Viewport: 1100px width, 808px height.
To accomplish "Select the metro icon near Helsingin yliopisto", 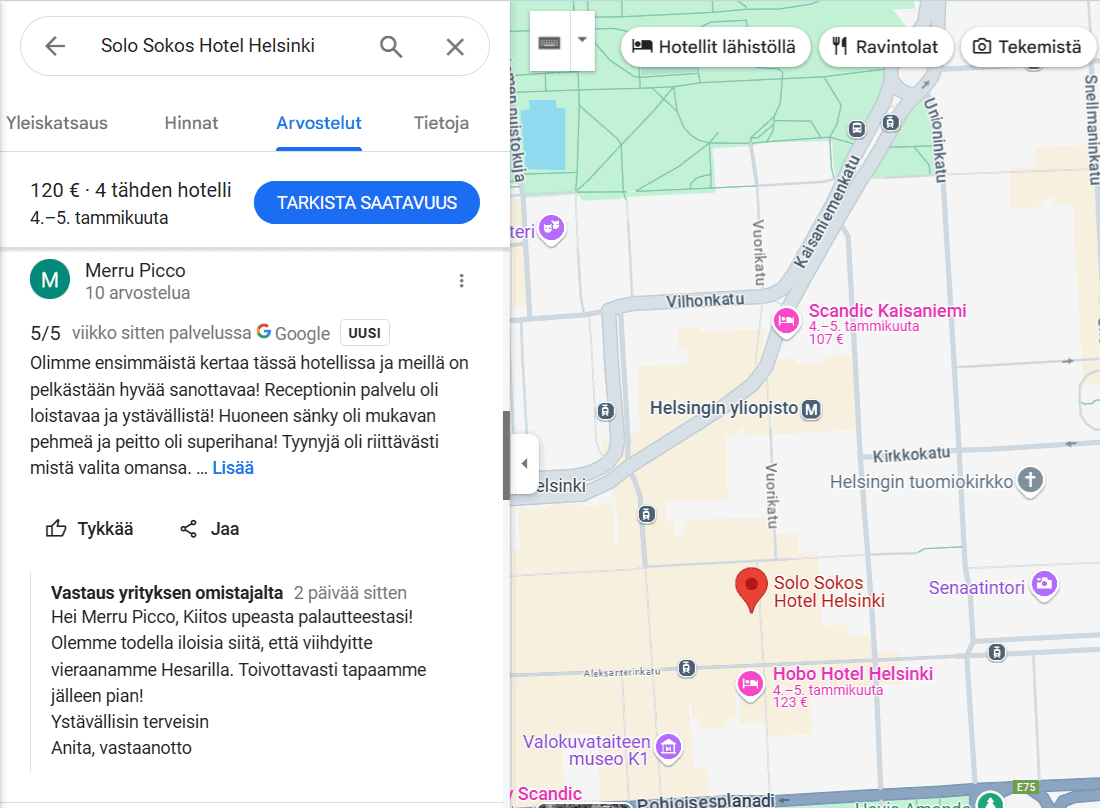I will (811, 409).
